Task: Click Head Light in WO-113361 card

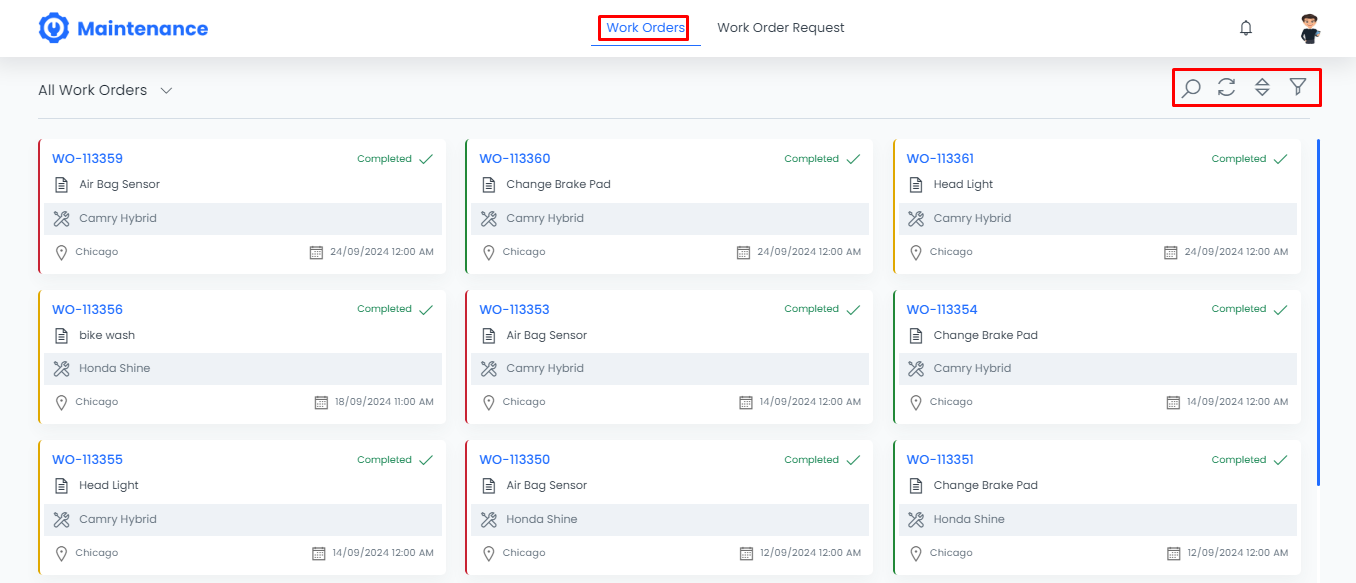Action: (x=963, y=184)
